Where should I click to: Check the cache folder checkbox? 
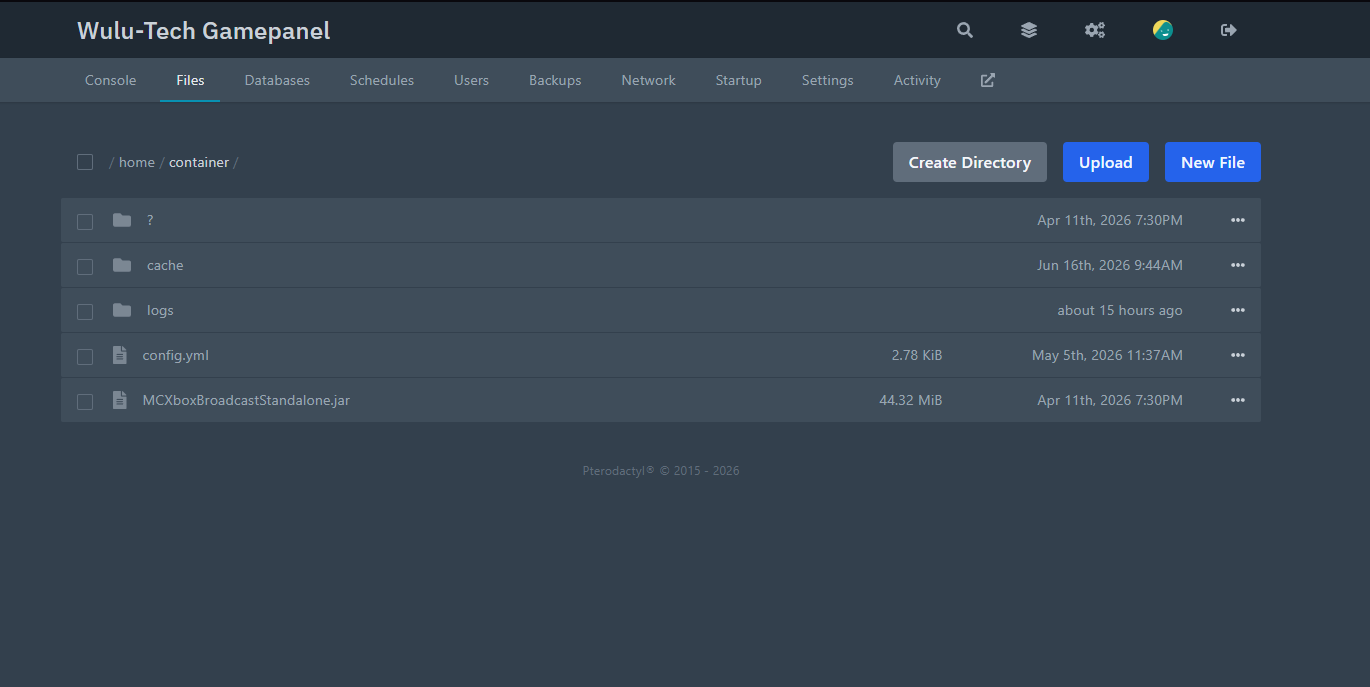click(85, 266)
